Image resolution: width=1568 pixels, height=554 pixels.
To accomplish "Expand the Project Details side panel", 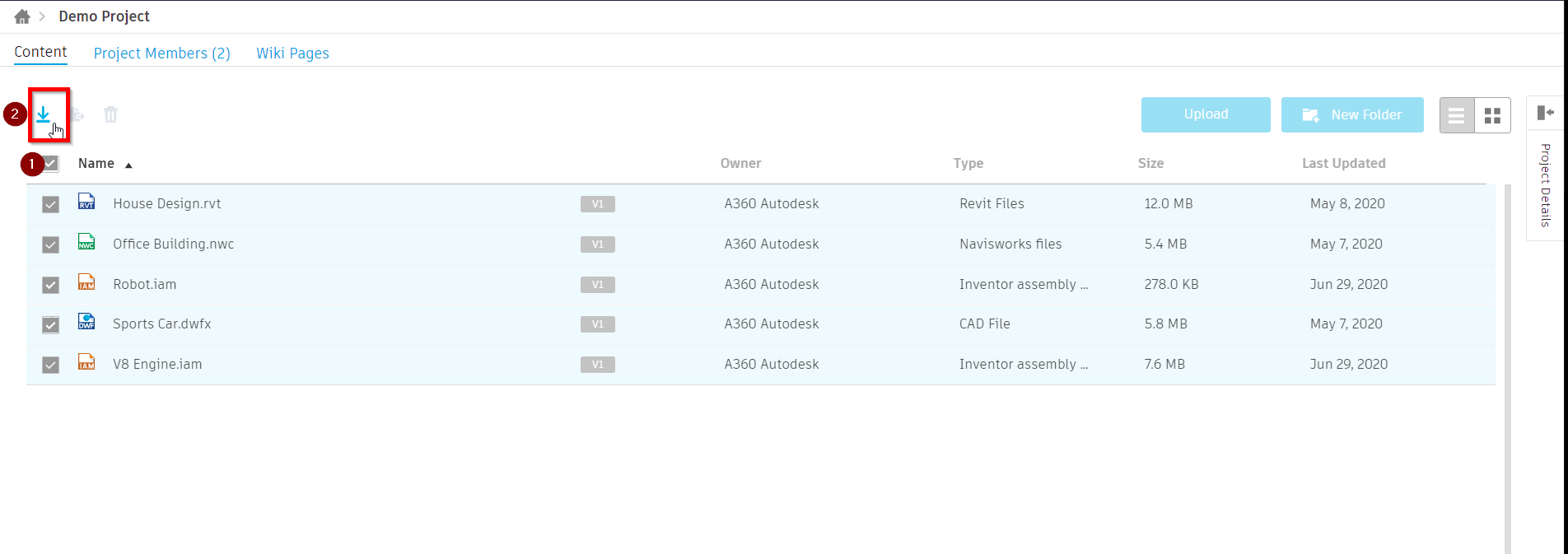I will (x=1545, y=113).
